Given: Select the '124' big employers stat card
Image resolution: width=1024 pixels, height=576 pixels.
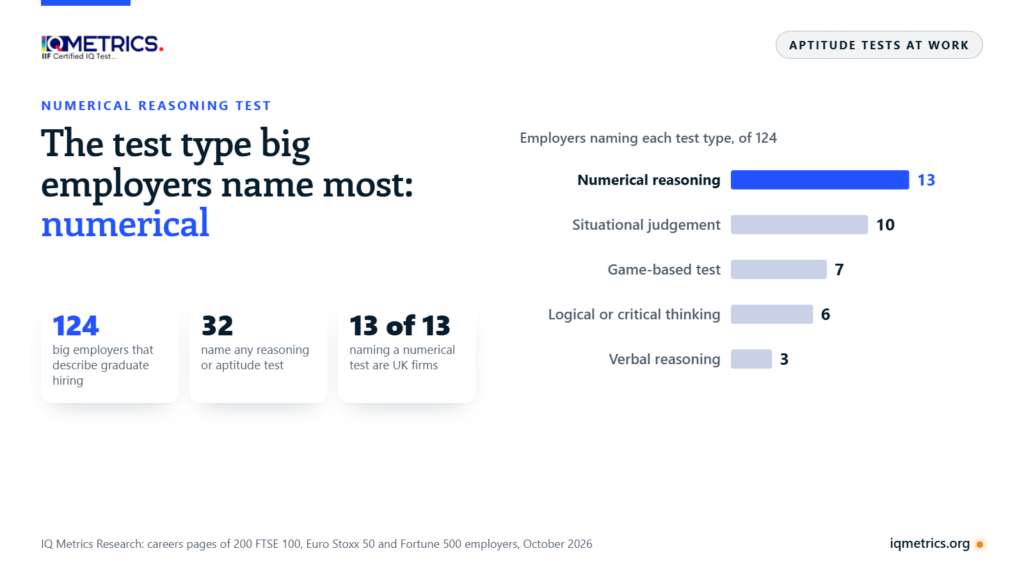Looking at the screenshot, I should (110, 353).
